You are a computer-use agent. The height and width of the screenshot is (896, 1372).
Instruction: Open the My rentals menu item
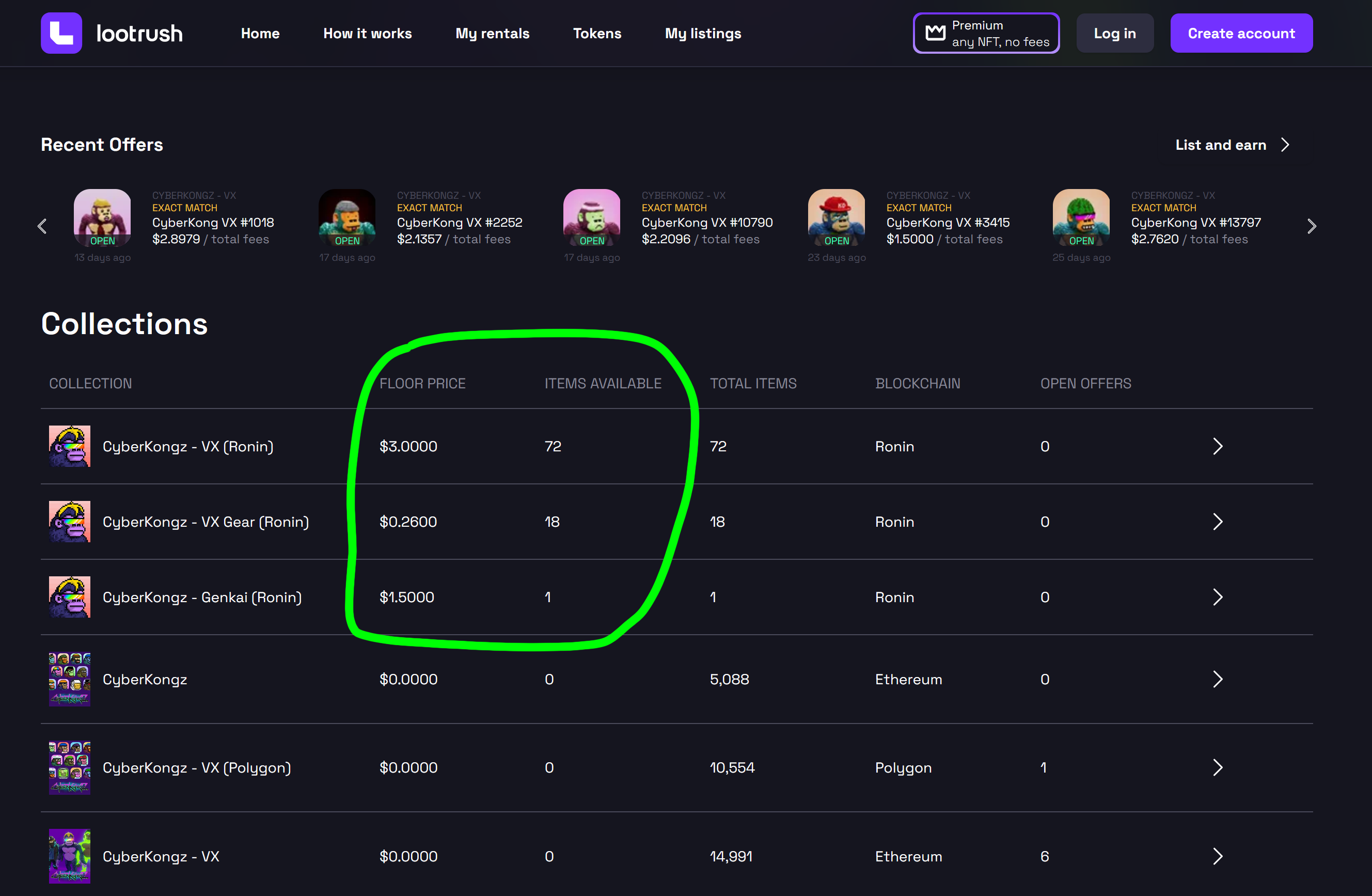492,34
